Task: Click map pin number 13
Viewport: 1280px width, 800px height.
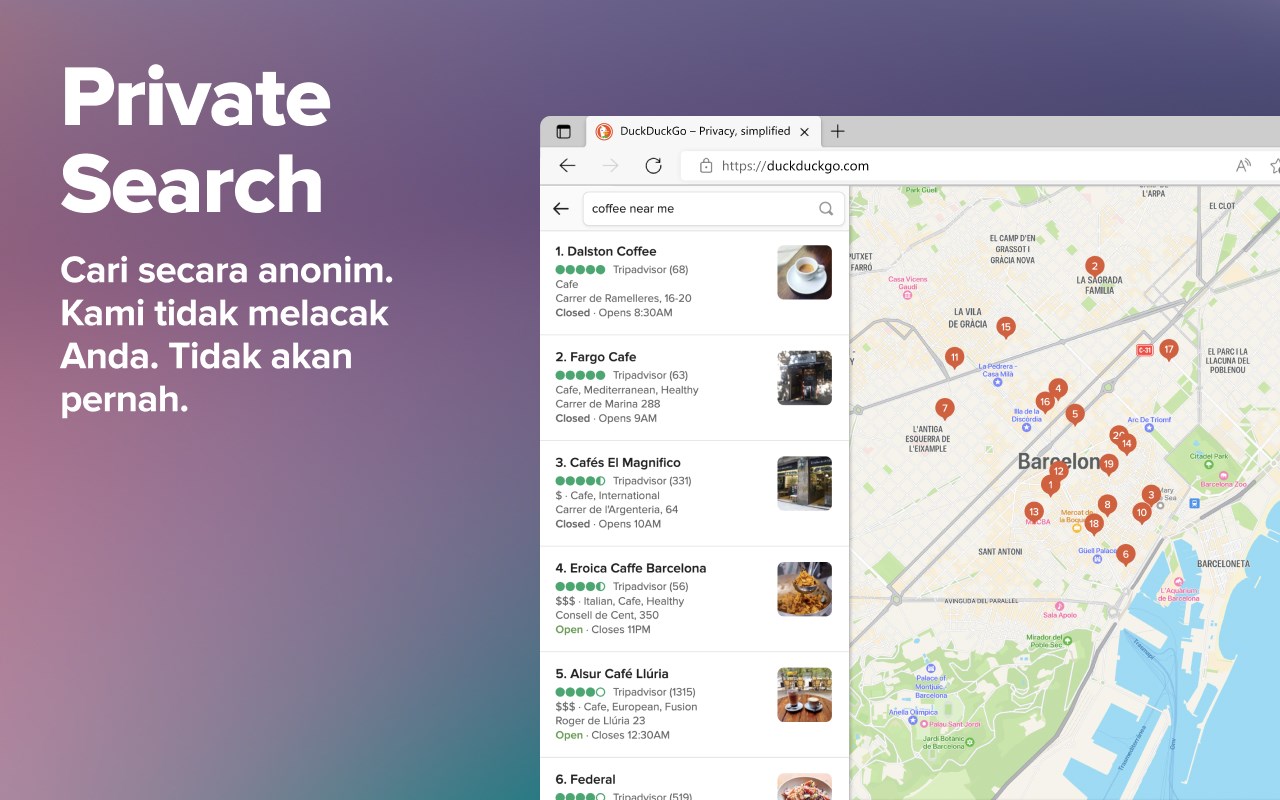Action: point(1034,513)
